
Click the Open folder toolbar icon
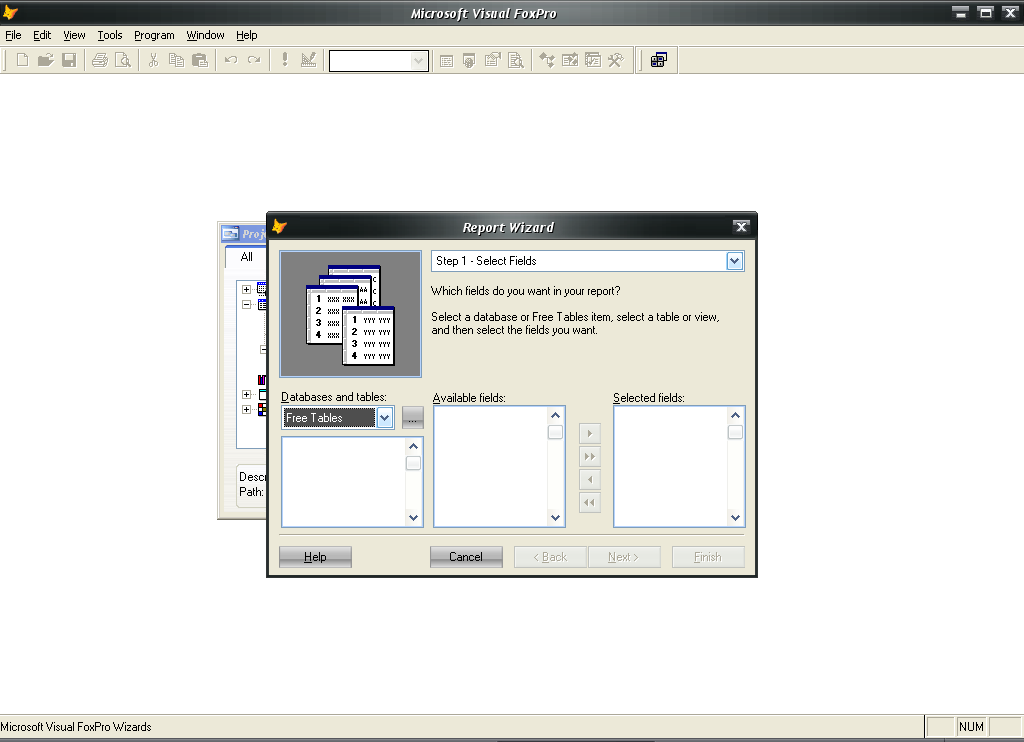pos(46,61)
